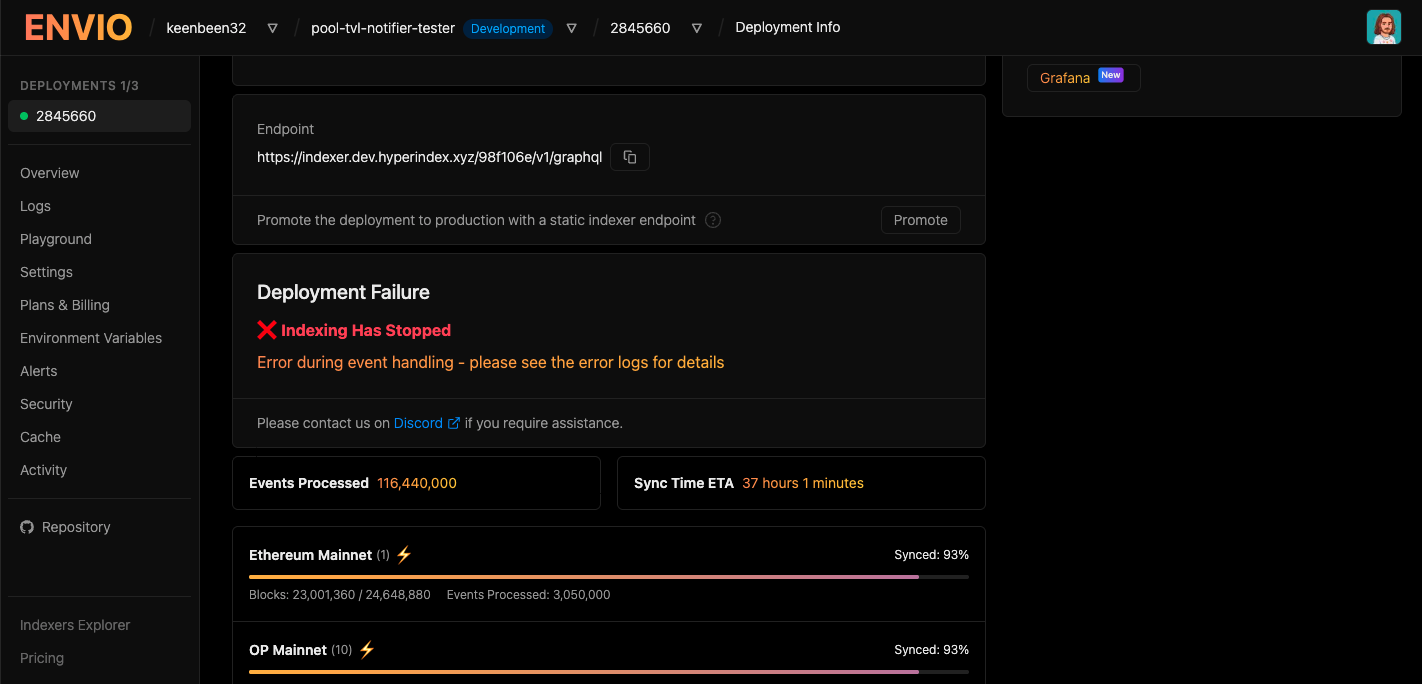This screenshot has height=684, width=1422.
Task: Click the lightning bolt next to OP Mainnet
Action: pyautogui.click(x=367, y=650)
